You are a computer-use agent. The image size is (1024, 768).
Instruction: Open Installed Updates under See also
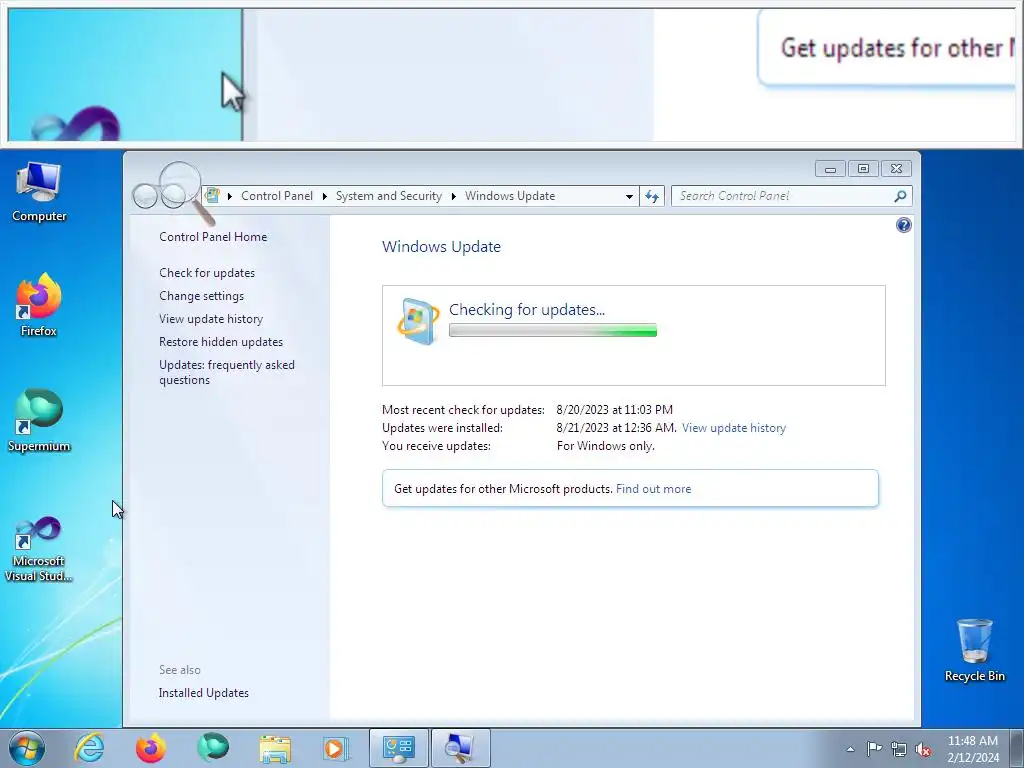204,693
